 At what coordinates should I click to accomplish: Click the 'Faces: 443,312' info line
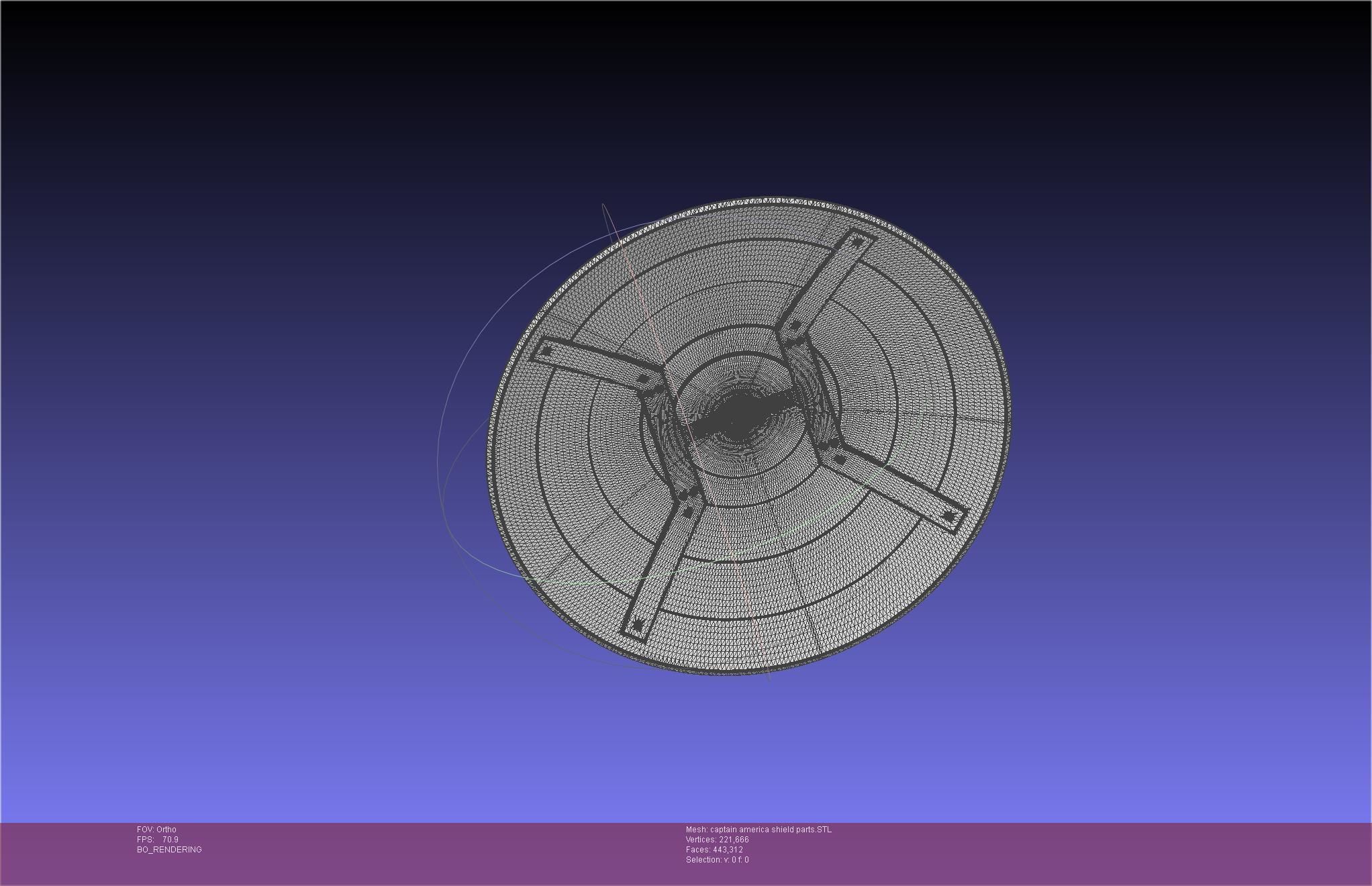(714, 850)
